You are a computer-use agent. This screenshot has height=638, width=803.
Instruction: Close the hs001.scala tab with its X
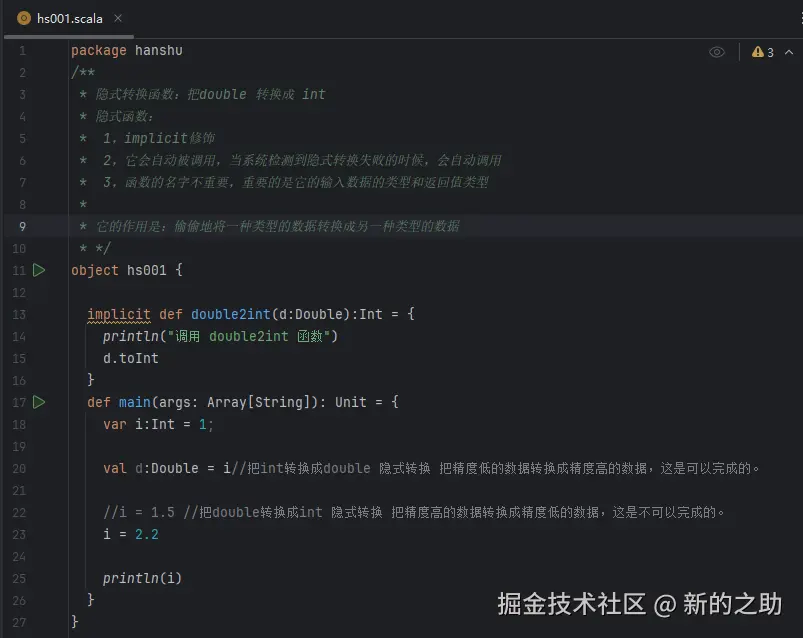118,17
